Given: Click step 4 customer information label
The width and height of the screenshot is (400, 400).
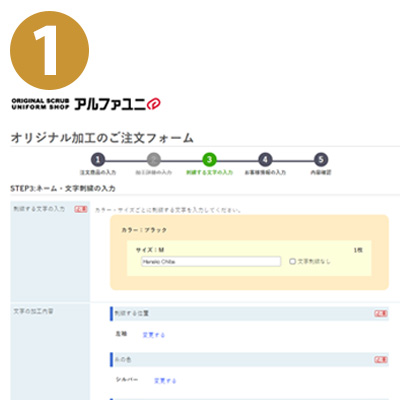Looking at the screenshot, I should click(x=265, y=172).
